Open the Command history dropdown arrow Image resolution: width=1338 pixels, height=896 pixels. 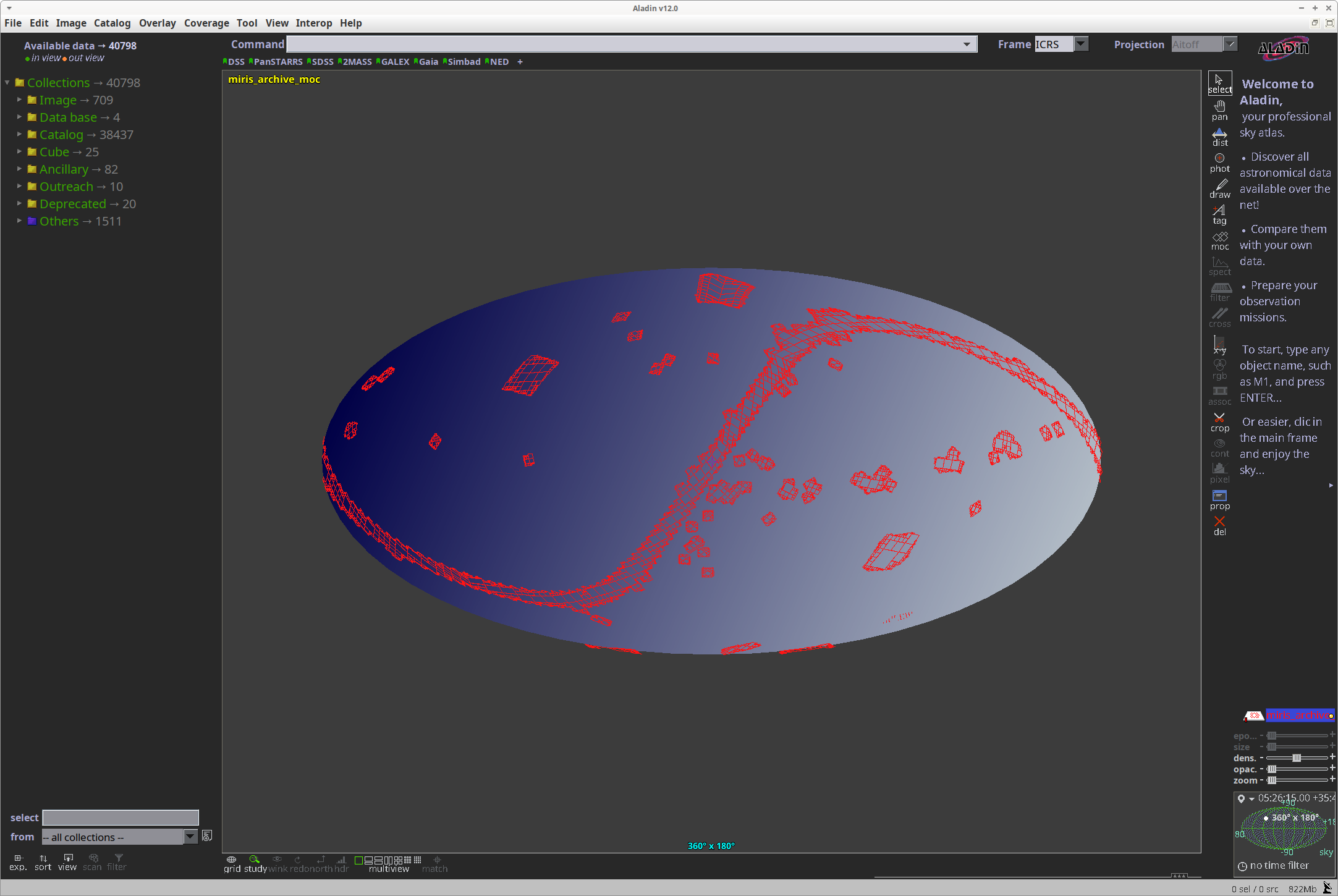coord(967,44)
